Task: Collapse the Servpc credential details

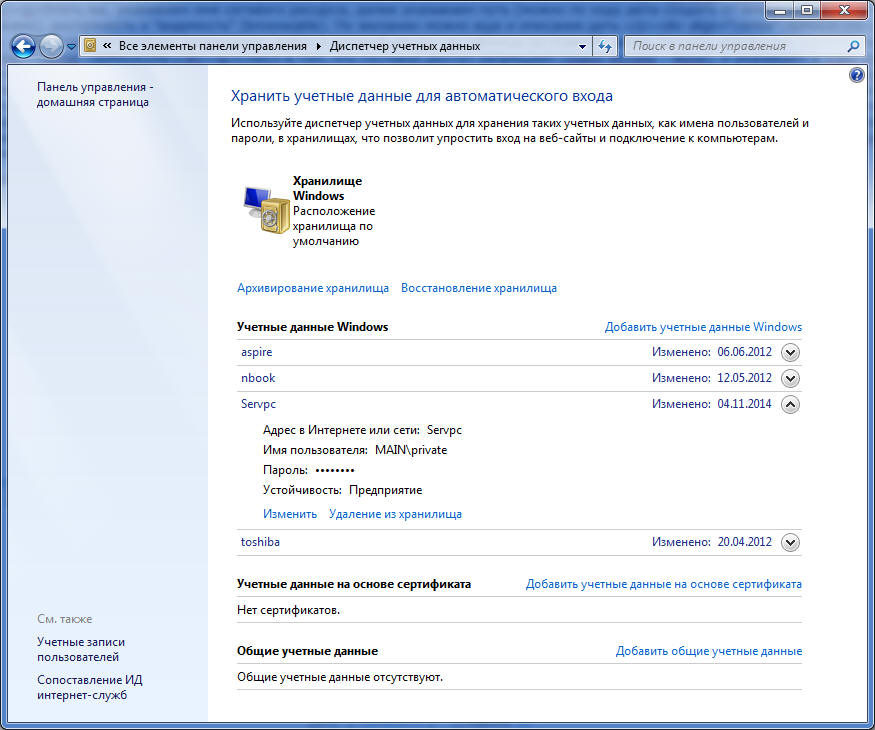Action: point(790,404)
